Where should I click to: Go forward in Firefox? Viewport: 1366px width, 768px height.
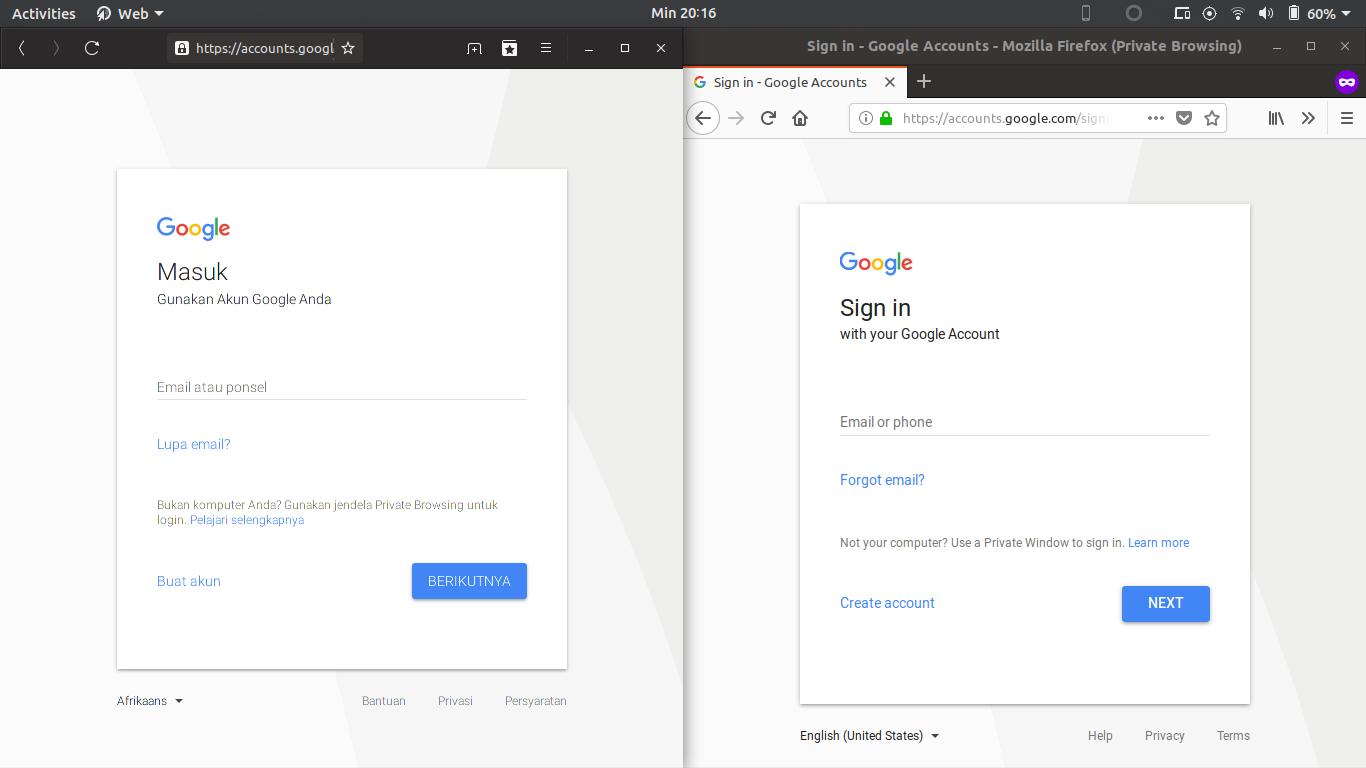(x=736, y=118)
